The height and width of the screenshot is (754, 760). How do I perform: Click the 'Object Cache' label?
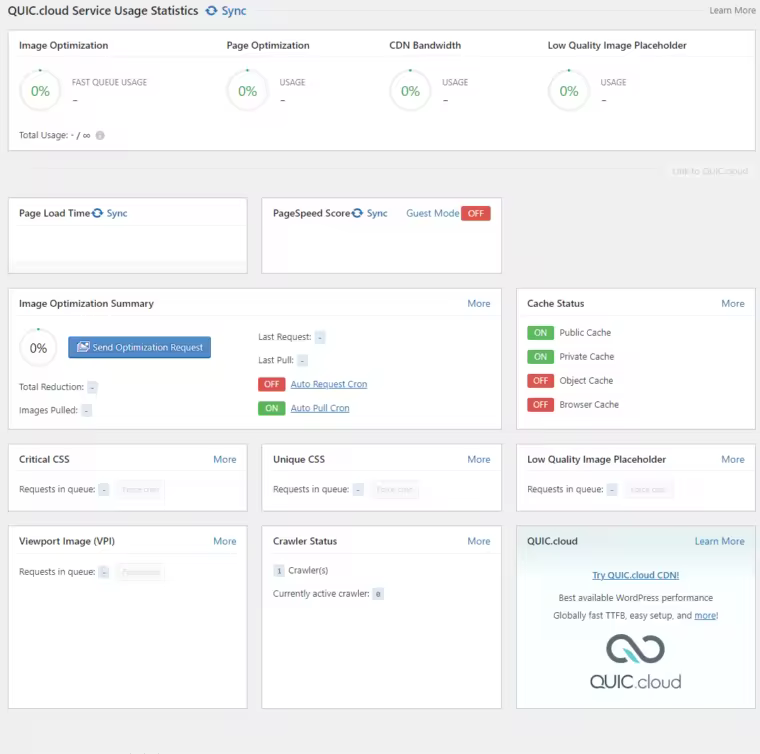[586, 380]
